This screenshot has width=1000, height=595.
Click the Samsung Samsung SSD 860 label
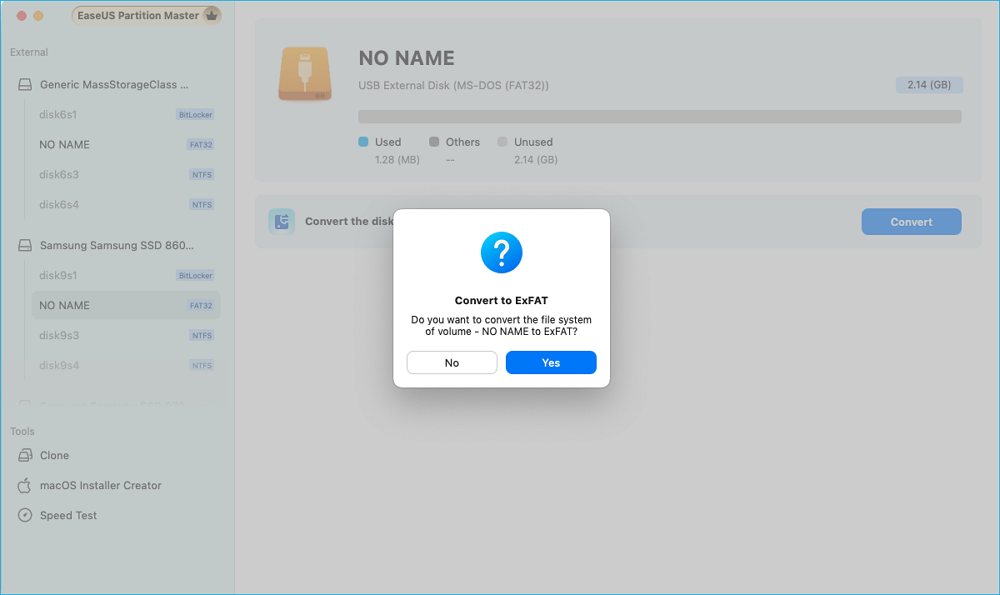(117, 245)
